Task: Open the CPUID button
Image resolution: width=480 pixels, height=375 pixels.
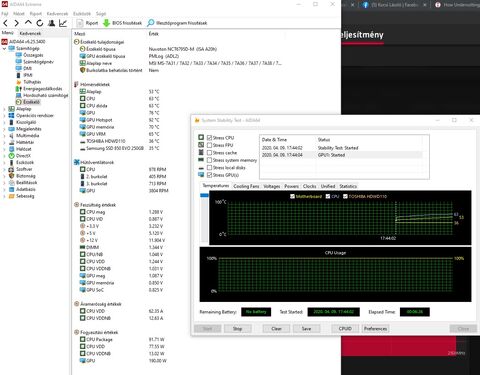Action: coord(345,329)
